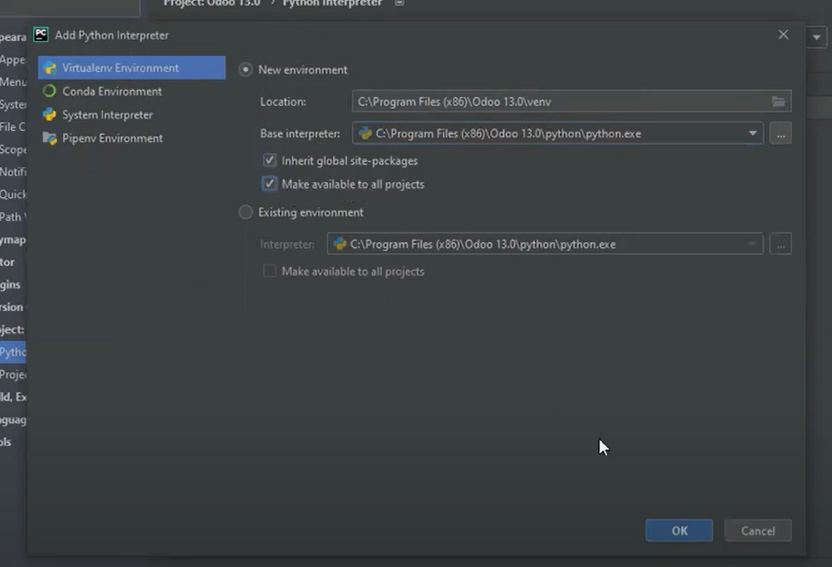The width and height of the screenshot is (832, 567).
Task: Click the System Interpreter Python icon
Action: tap(49, 115)
